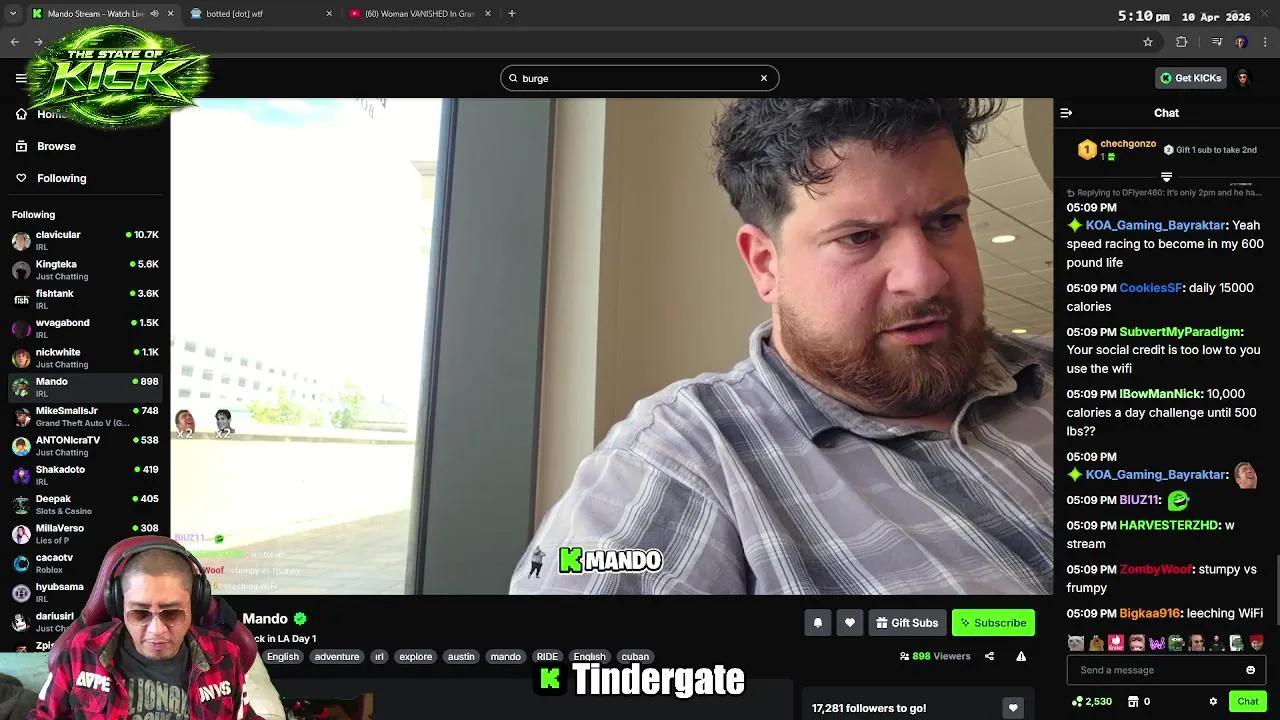Open Deepak's Slots & Casino stream
Viewport: 1280px width, 720px height.
(85, 504)
